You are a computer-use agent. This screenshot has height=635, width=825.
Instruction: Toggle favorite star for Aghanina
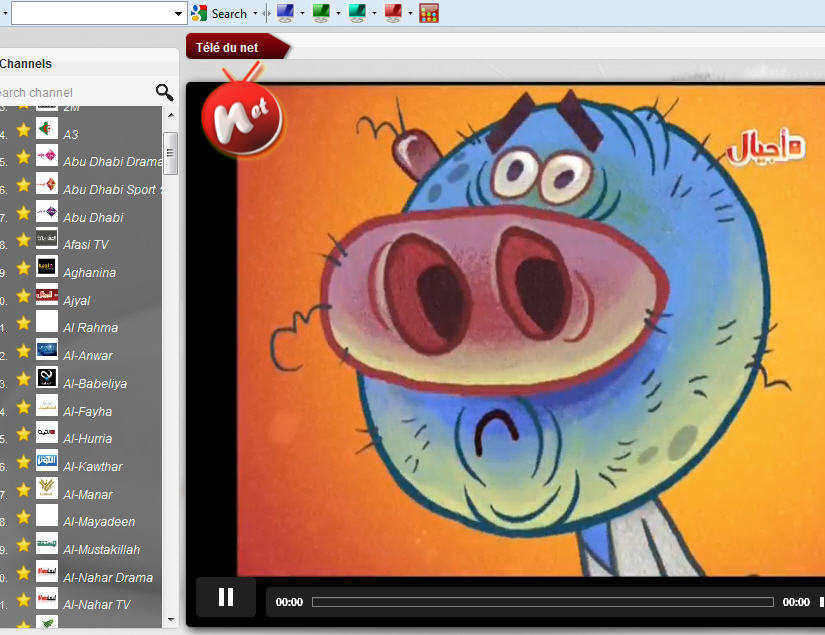(23, 268)
